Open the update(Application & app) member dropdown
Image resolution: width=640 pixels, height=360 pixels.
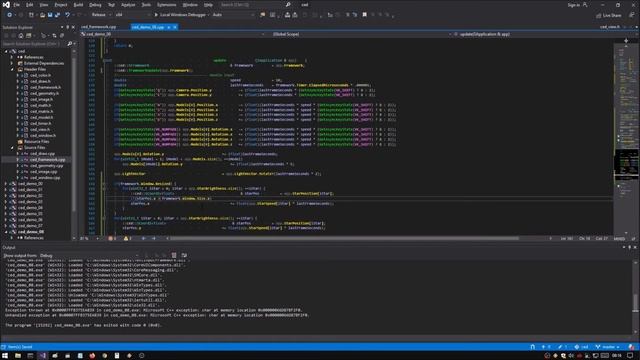coord(543,34)
